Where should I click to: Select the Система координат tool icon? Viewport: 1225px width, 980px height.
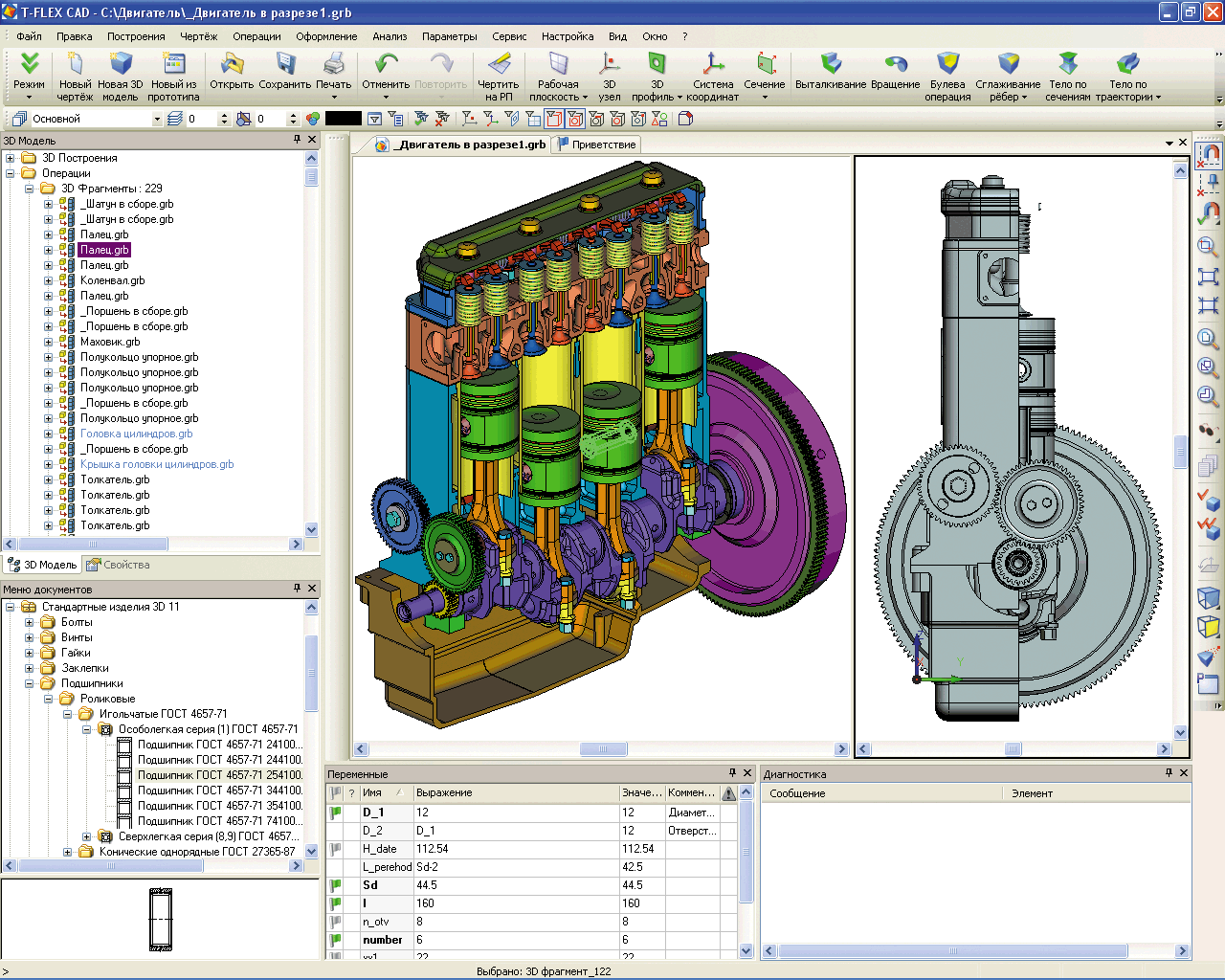(x=713, y=64)
